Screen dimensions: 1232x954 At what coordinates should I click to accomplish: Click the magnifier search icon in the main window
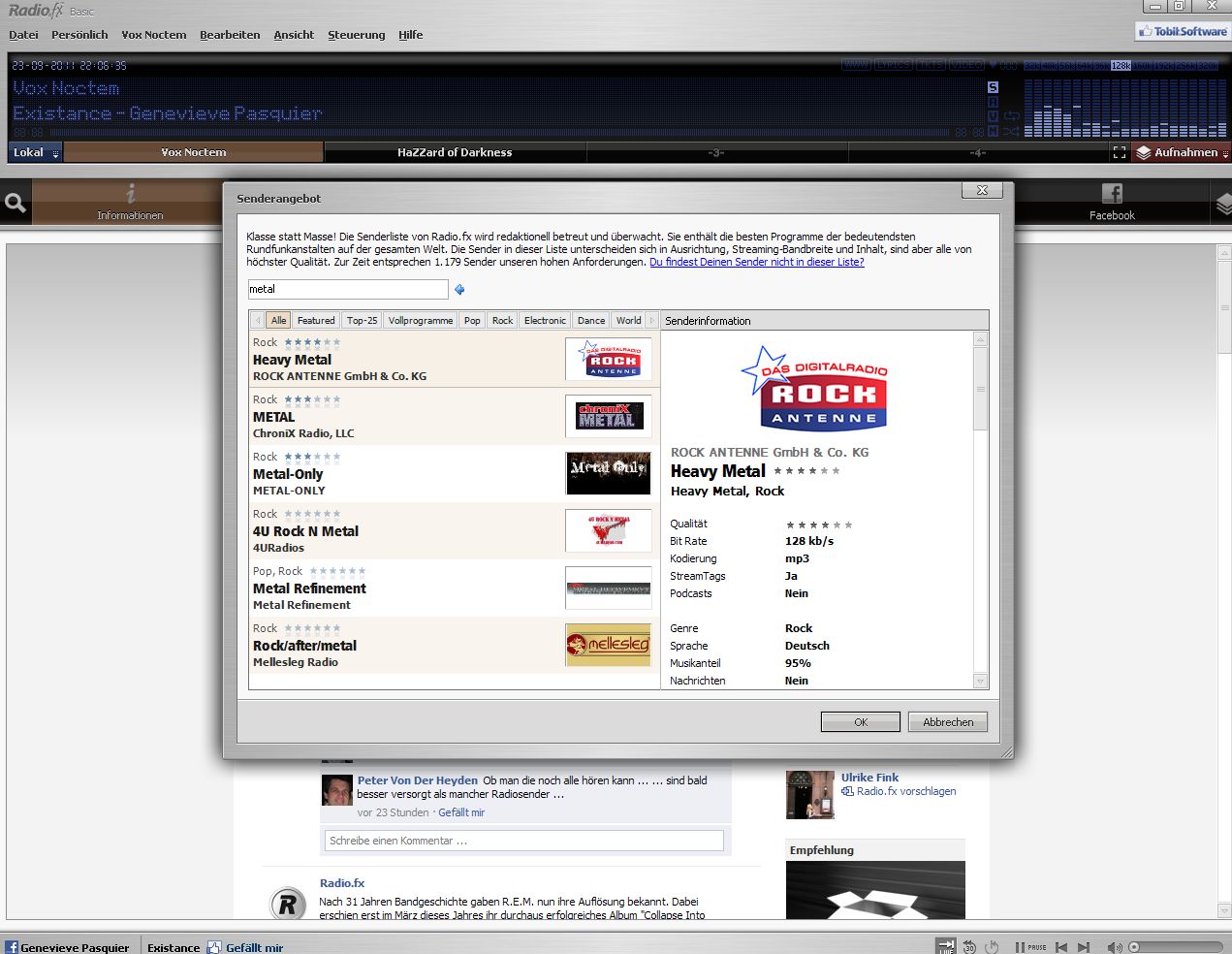point(16,203)
